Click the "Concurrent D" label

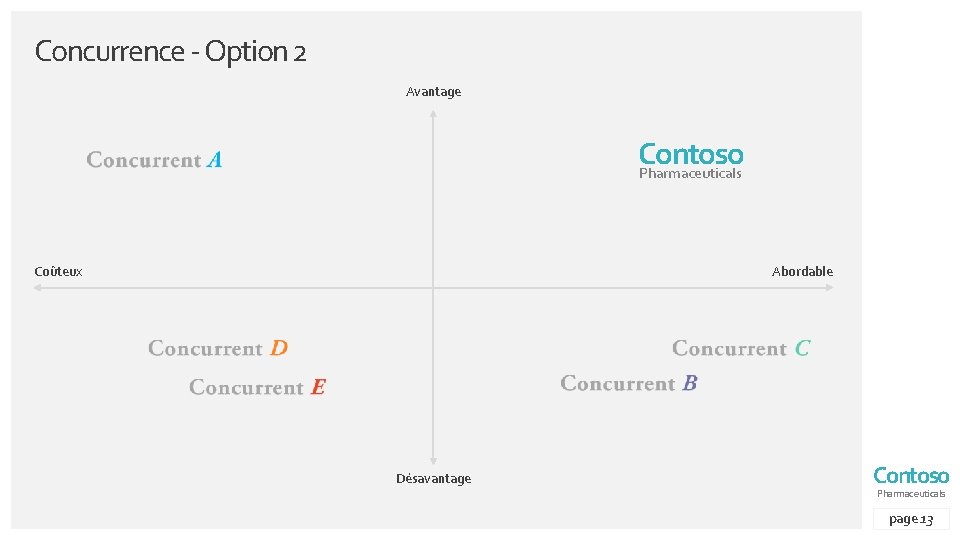(x=218, y=349)
